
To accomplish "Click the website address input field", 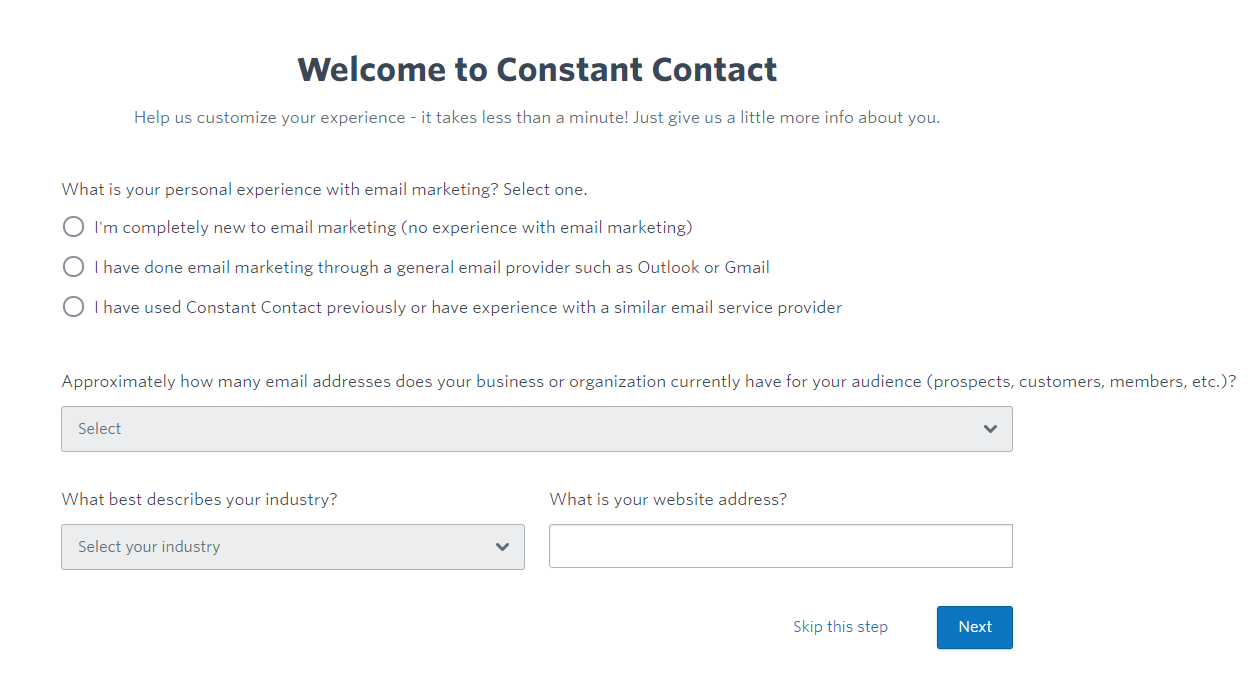I will coord(780,546).
